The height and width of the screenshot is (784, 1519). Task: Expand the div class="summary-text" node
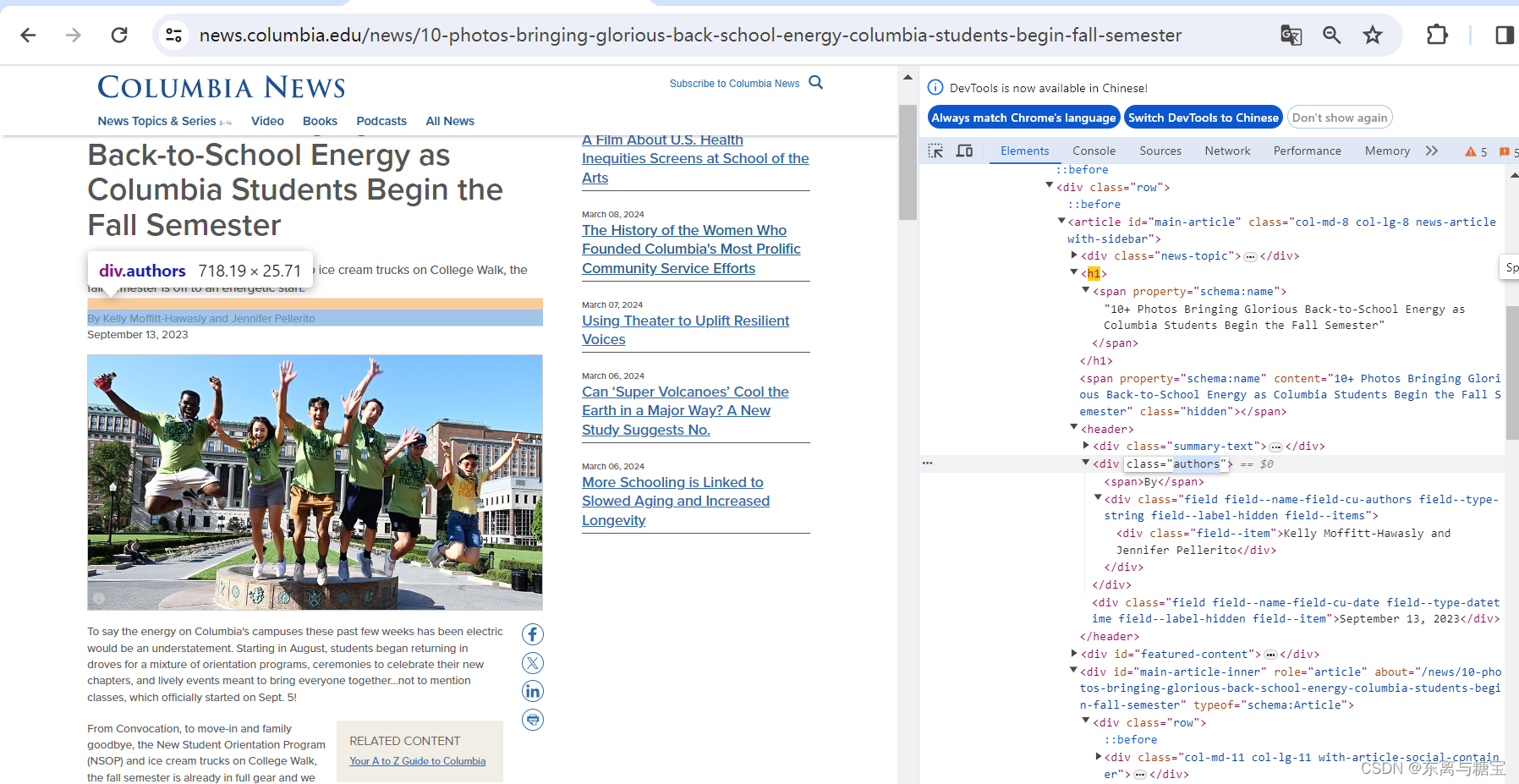[1086, 446]
